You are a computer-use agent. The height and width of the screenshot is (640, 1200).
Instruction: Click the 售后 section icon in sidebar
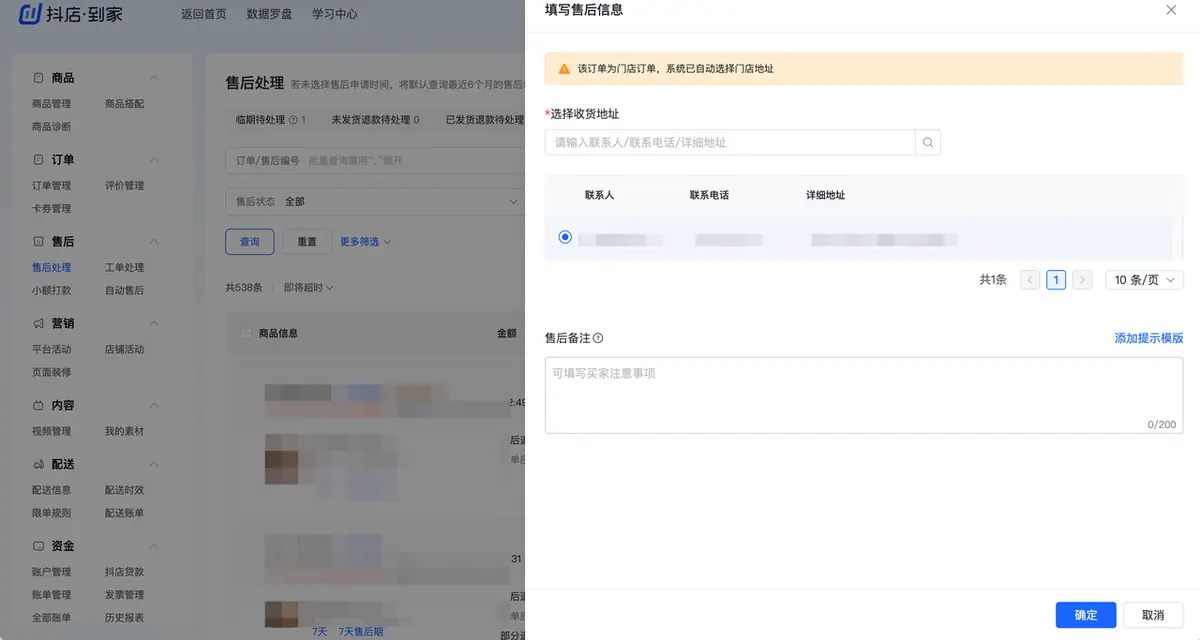click(x=38, y=242)
